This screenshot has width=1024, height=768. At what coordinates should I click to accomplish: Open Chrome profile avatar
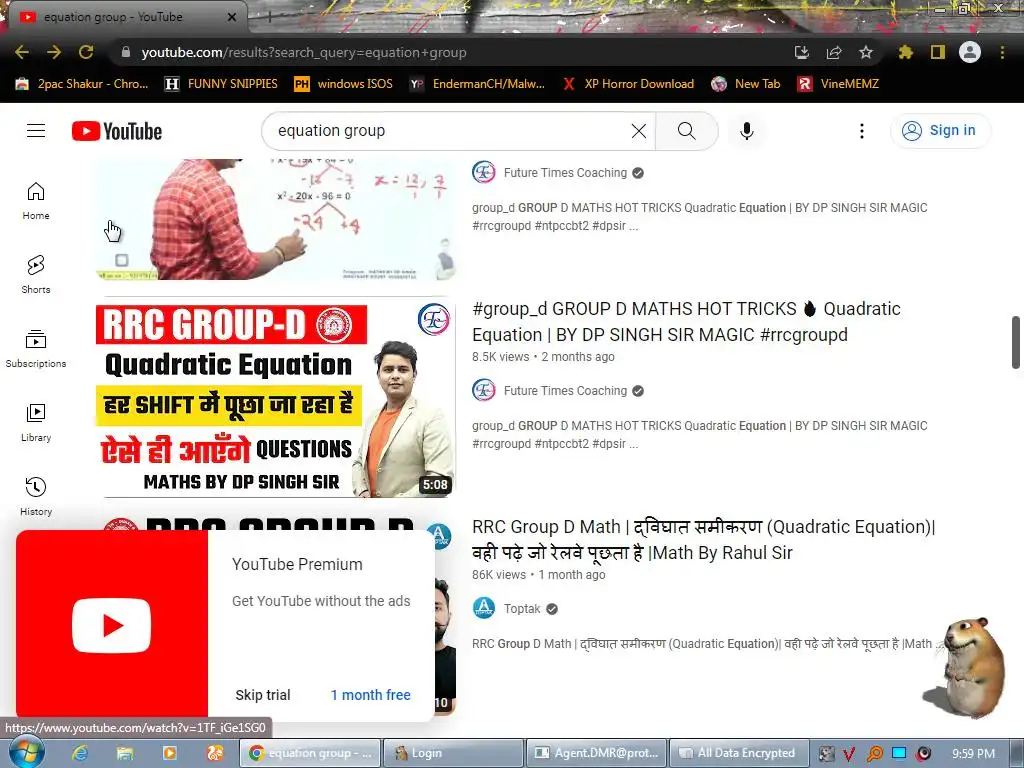click(970, 52)
